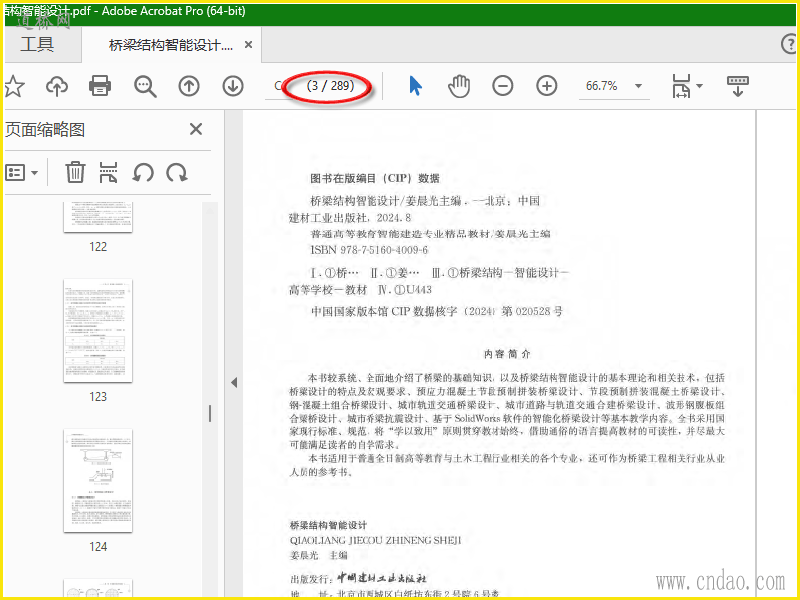Rotate page counterclockwise
The width and height of the screenshot is (800, 600).
(x=143, y=172)
